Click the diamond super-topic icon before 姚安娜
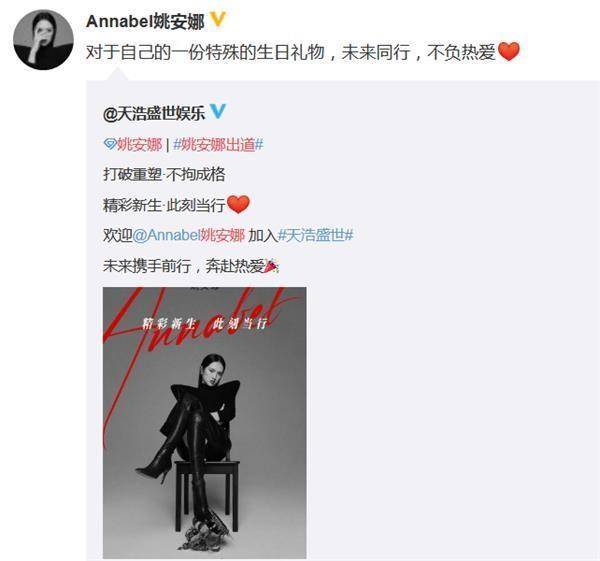The height and width of the screenshot is (561, 600). 110,144
